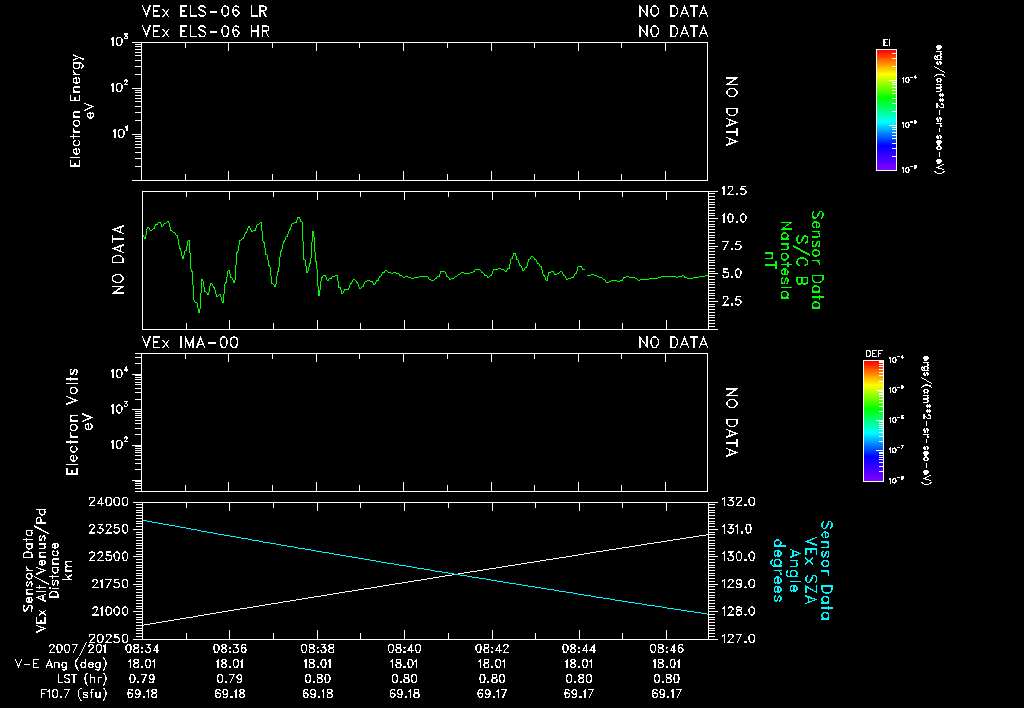This screenshot has width=1024, height=708.
Task: Select the 'Electron Energy eV' axis label
Action: [x=82, y=111]
